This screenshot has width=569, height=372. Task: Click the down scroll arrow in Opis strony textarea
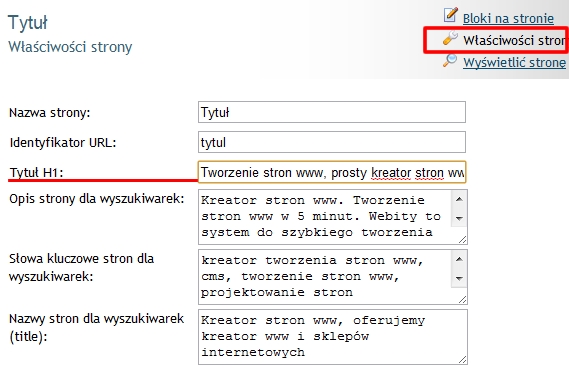pos(459,218)
